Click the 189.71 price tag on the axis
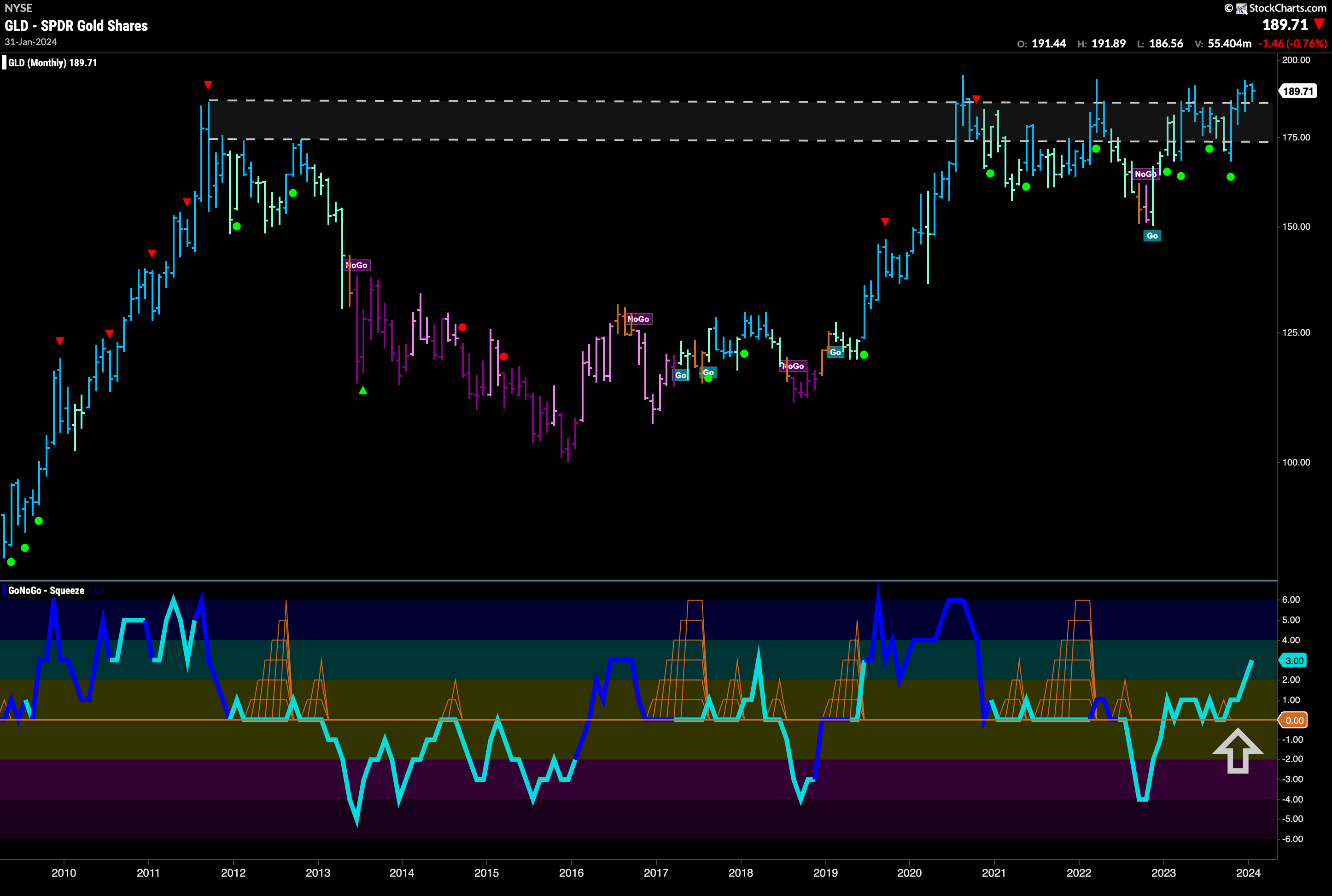 [x=1298, y=92]
